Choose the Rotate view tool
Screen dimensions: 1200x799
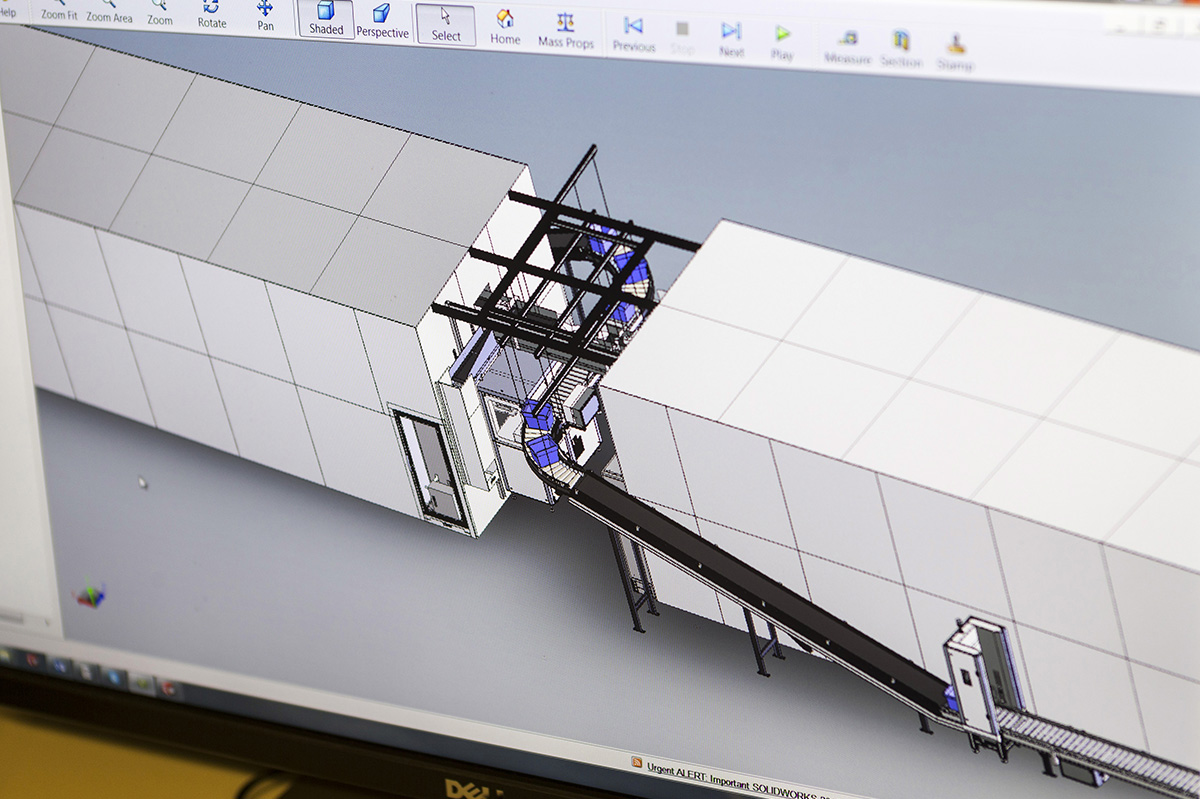click(x=212, y=15)
